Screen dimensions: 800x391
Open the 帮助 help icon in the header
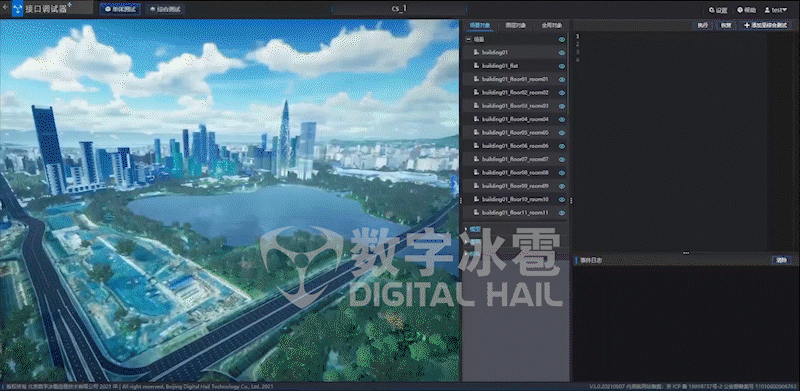tap(740, 10)
